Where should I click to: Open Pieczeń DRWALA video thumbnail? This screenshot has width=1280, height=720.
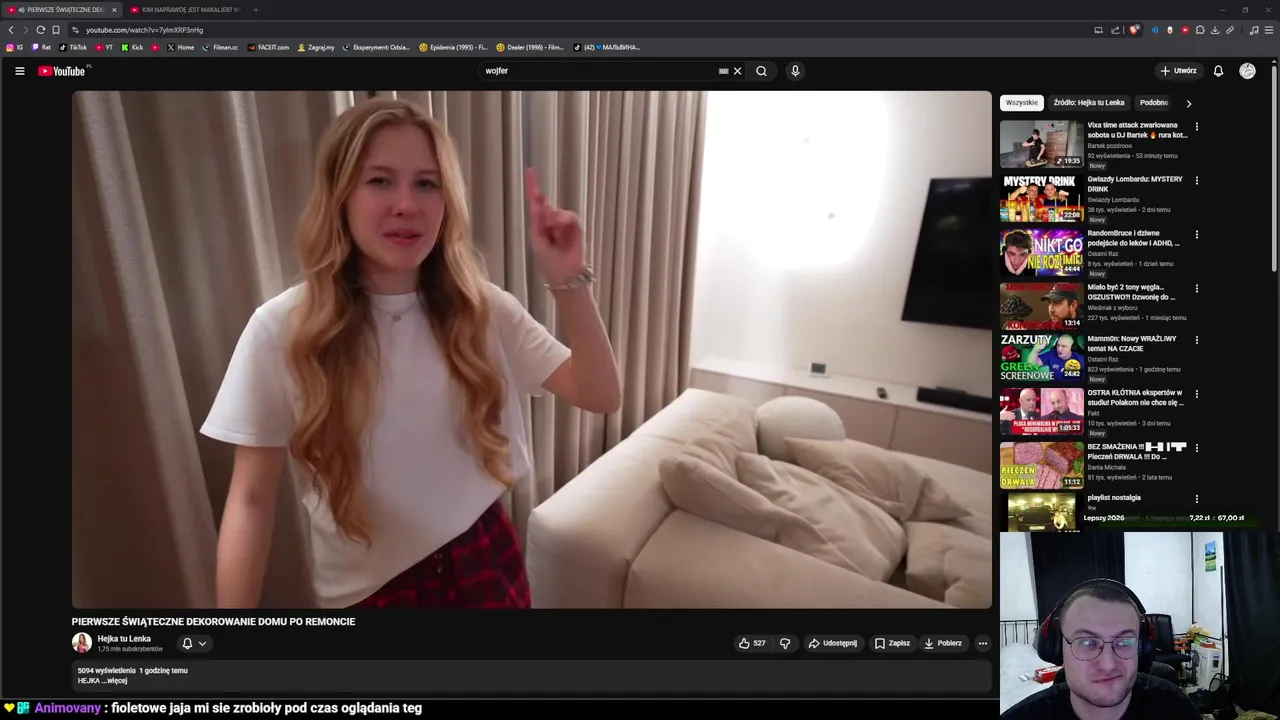[1041, 465]
